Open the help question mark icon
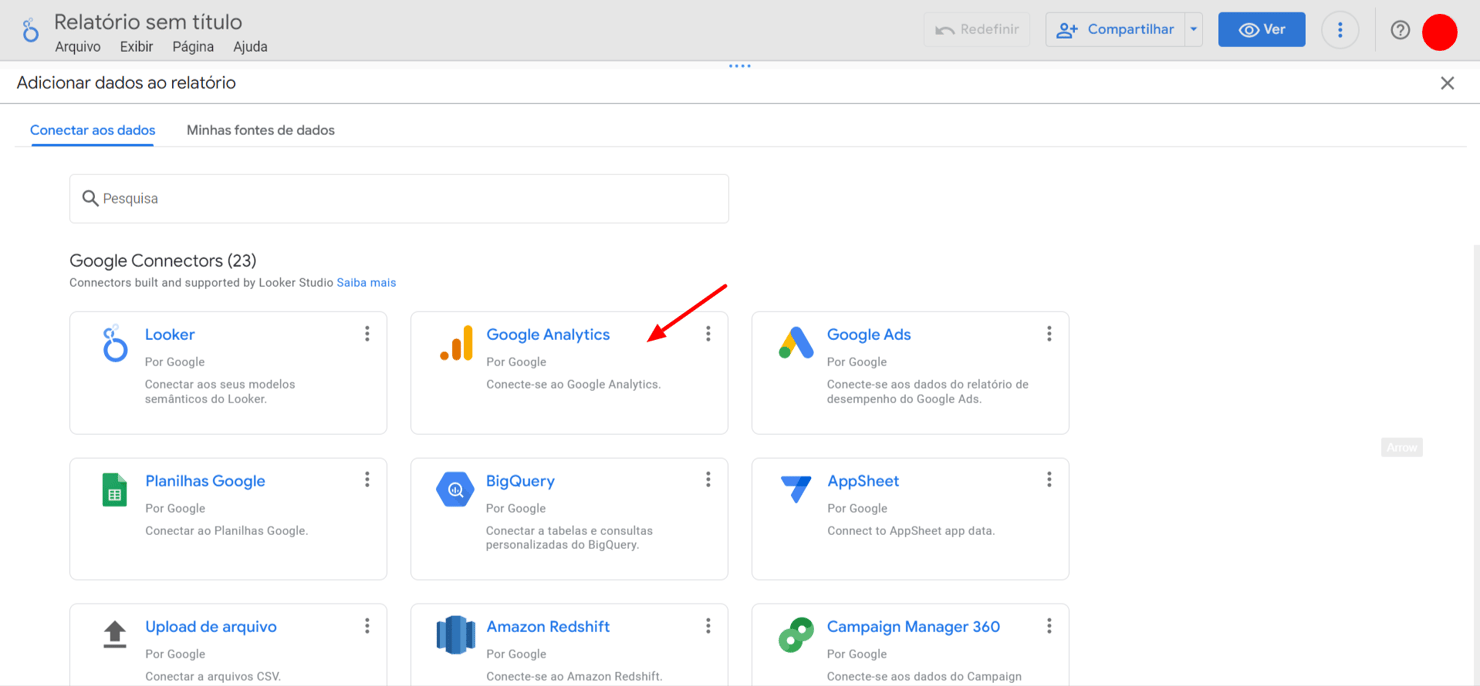Image resolution: width=1480 pixels, height=686 pixels. point(1400,30)
